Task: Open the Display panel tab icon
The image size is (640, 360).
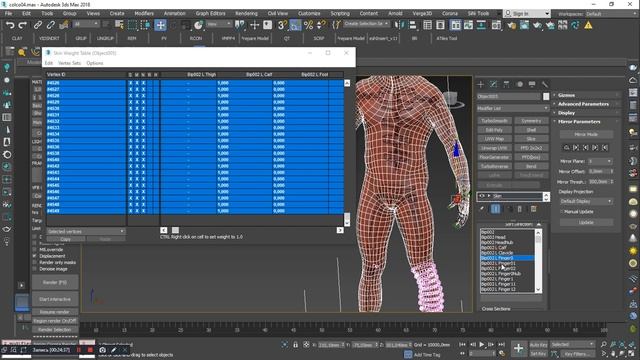Action: [x=532, y=84]
